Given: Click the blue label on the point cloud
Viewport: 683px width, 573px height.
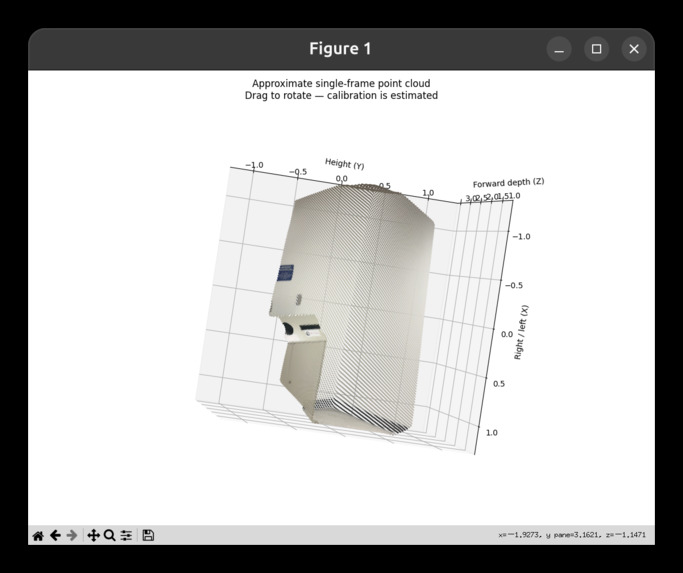Looking at the screenshot, I should coord(285,273).
